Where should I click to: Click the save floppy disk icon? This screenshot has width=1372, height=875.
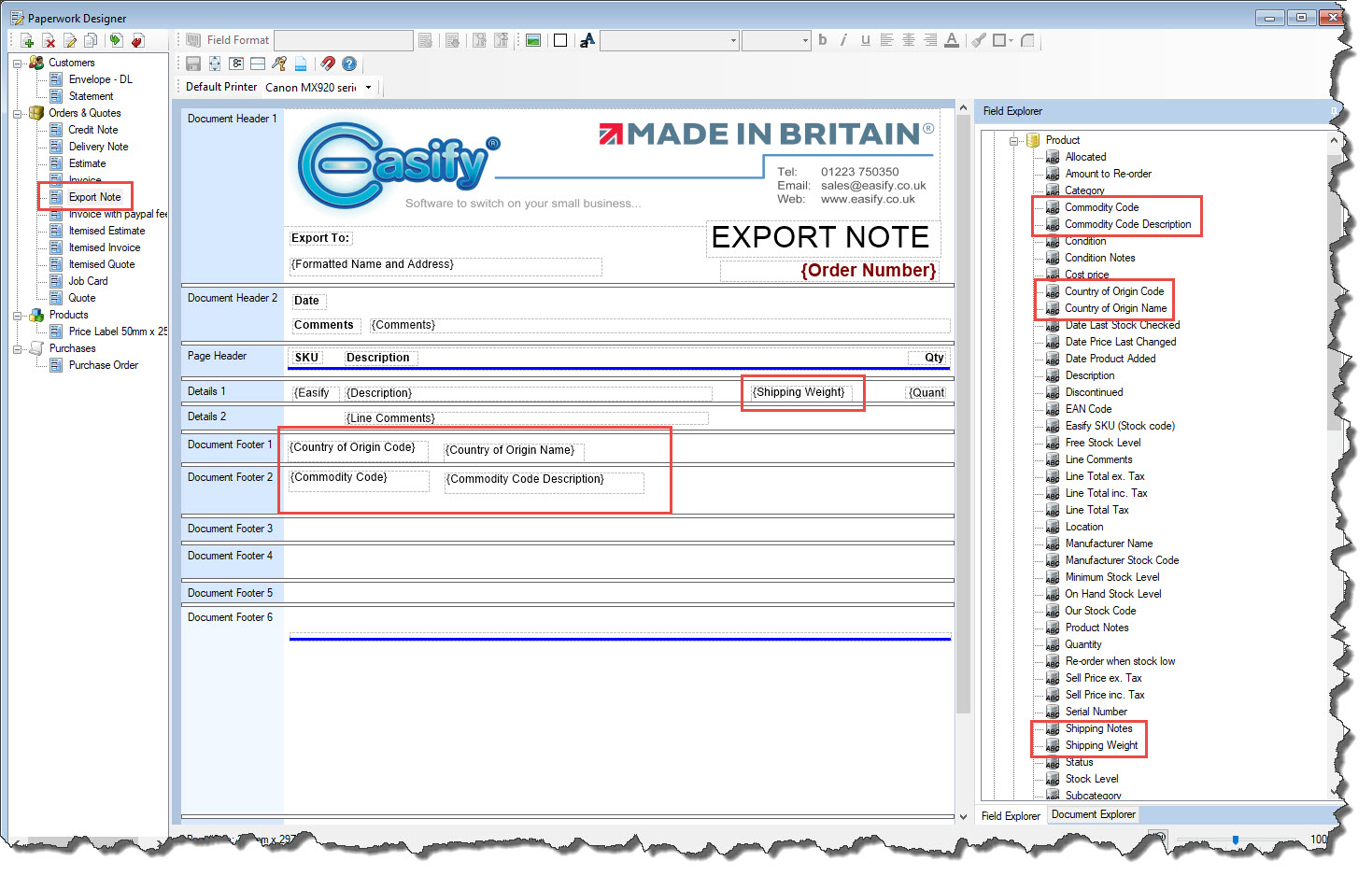pos(193,64)
